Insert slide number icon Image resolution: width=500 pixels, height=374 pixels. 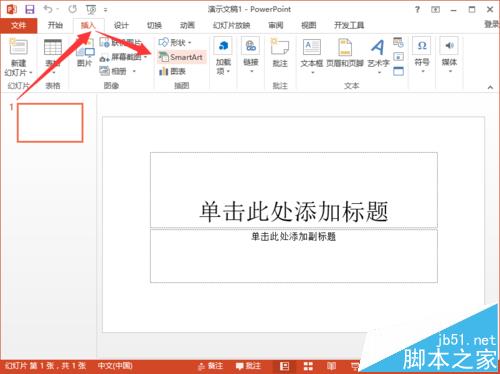click(x=398, y=57)
